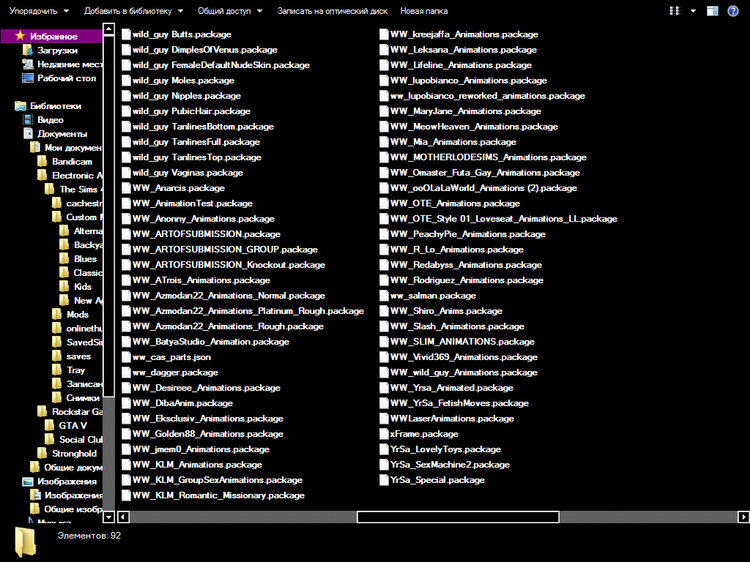Screen dimensions: 750x562
Task: Open the Видео library icon
Action: (x=28, y=120)
